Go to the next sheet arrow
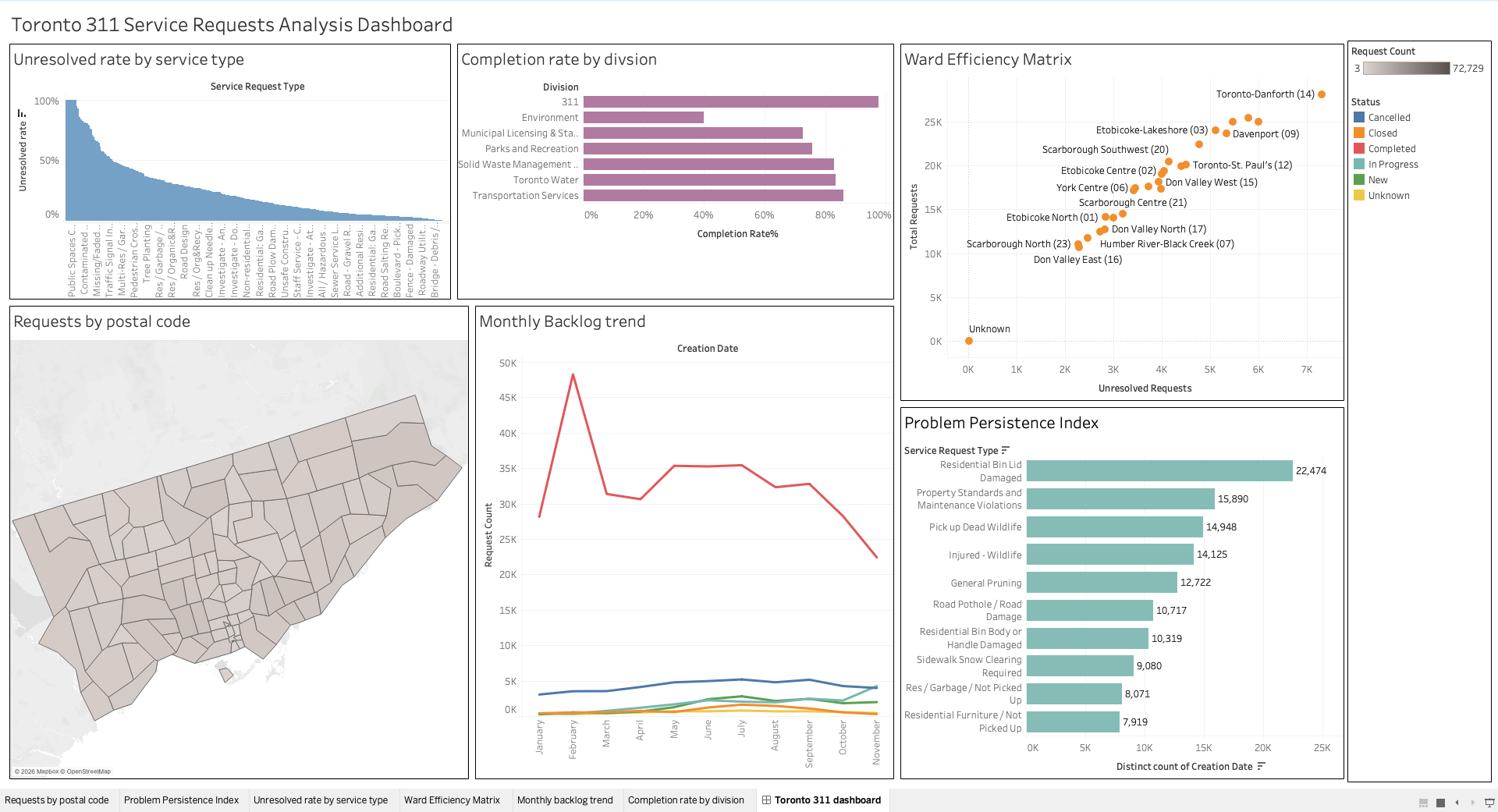This screenshot has height=812, width=1498. [1472, 802]
